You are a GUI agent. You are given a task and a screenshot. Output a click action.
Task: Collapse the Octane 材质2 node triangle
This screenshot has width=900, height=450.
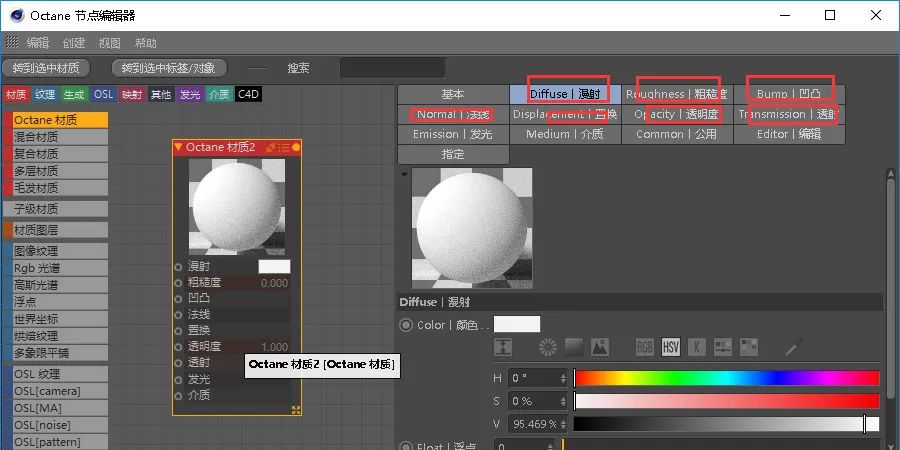coord(179,148)
